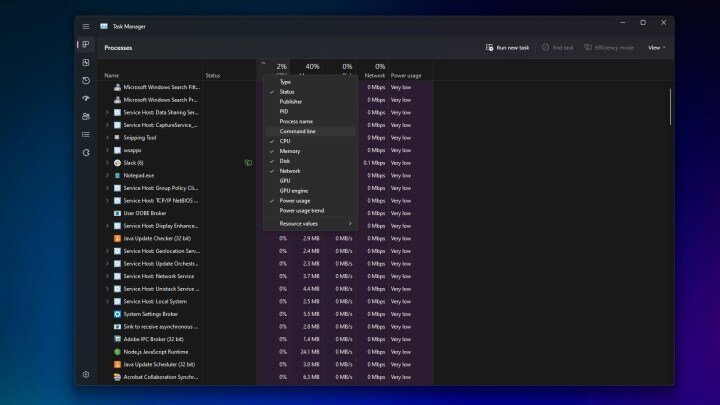Open the Performance page in sidebar
720x405 pixels.
click(x=86, y=62)
